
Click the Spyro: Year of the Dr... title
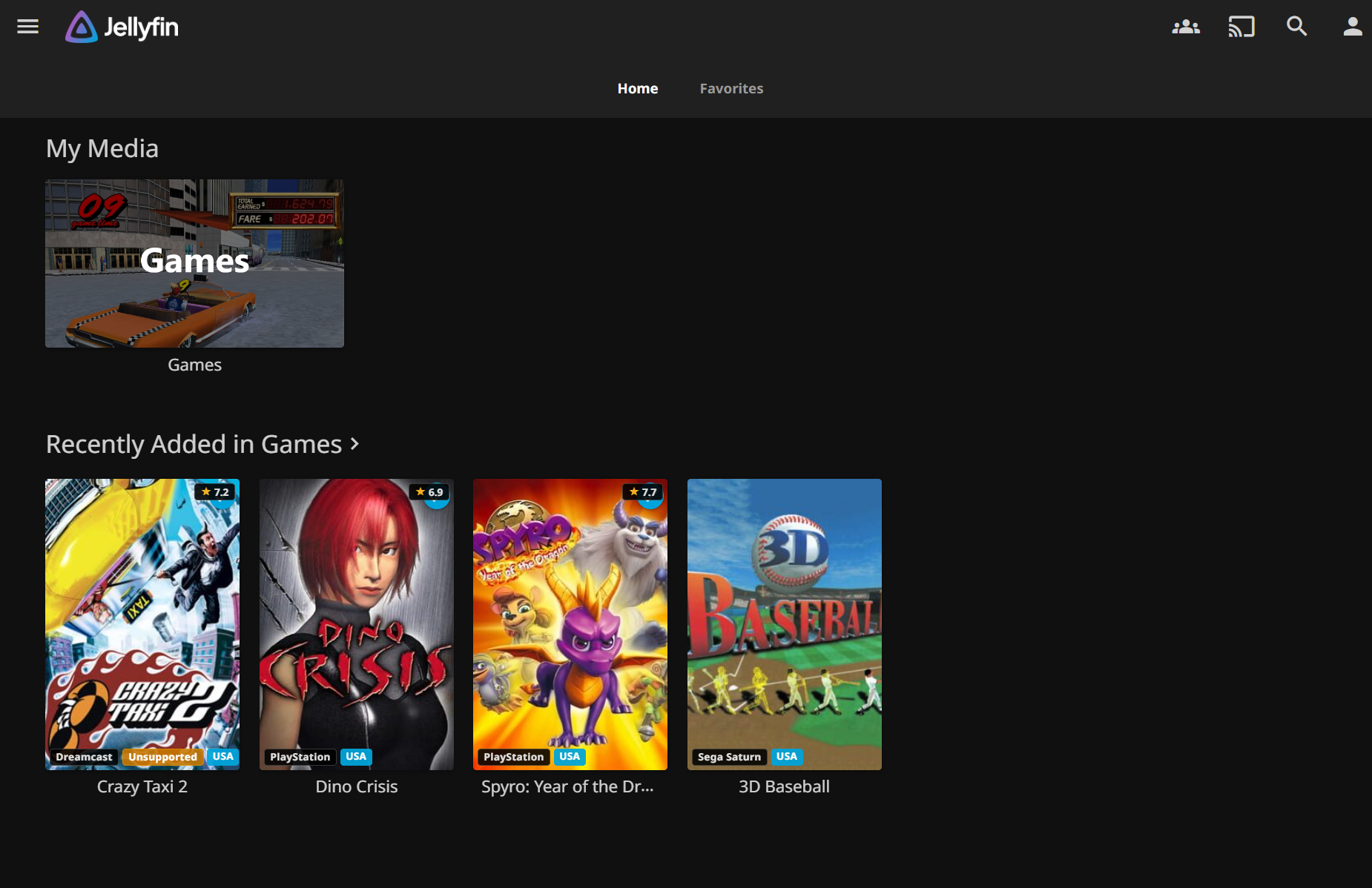[x=567, y=786]
